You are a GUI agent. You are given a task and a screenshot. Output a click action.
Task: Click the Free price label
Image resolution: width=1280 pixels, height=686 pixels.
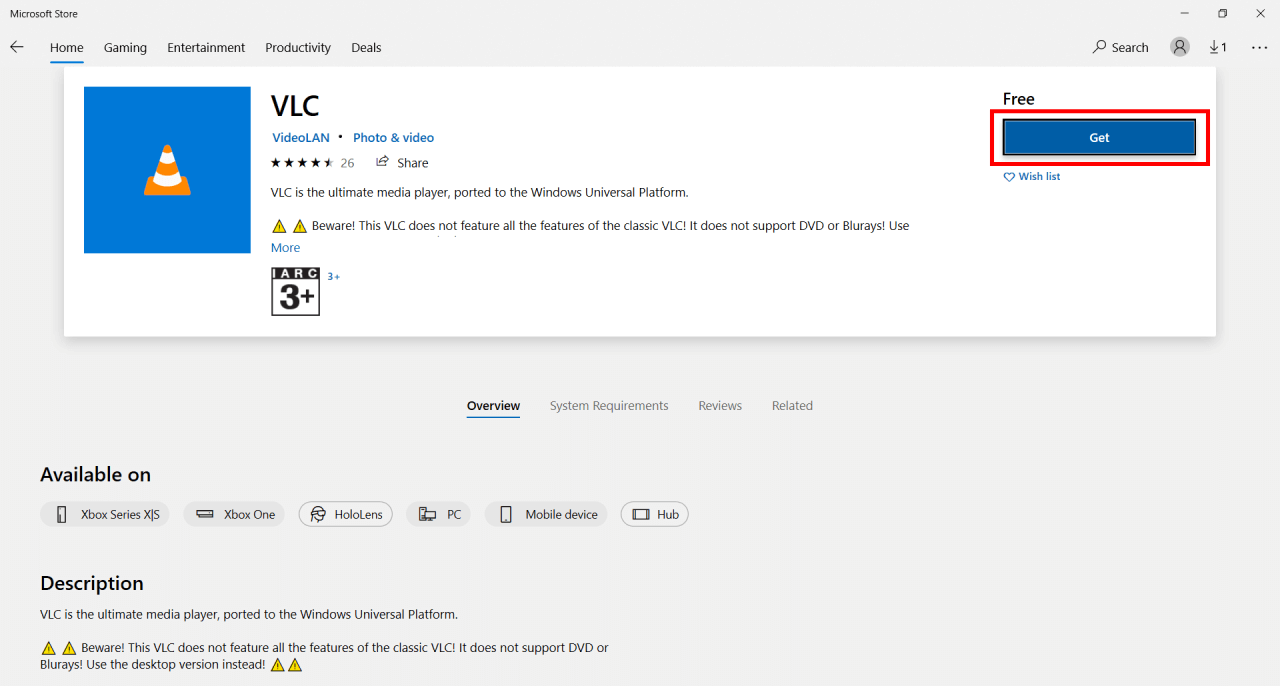click(x=1019, y=99)
